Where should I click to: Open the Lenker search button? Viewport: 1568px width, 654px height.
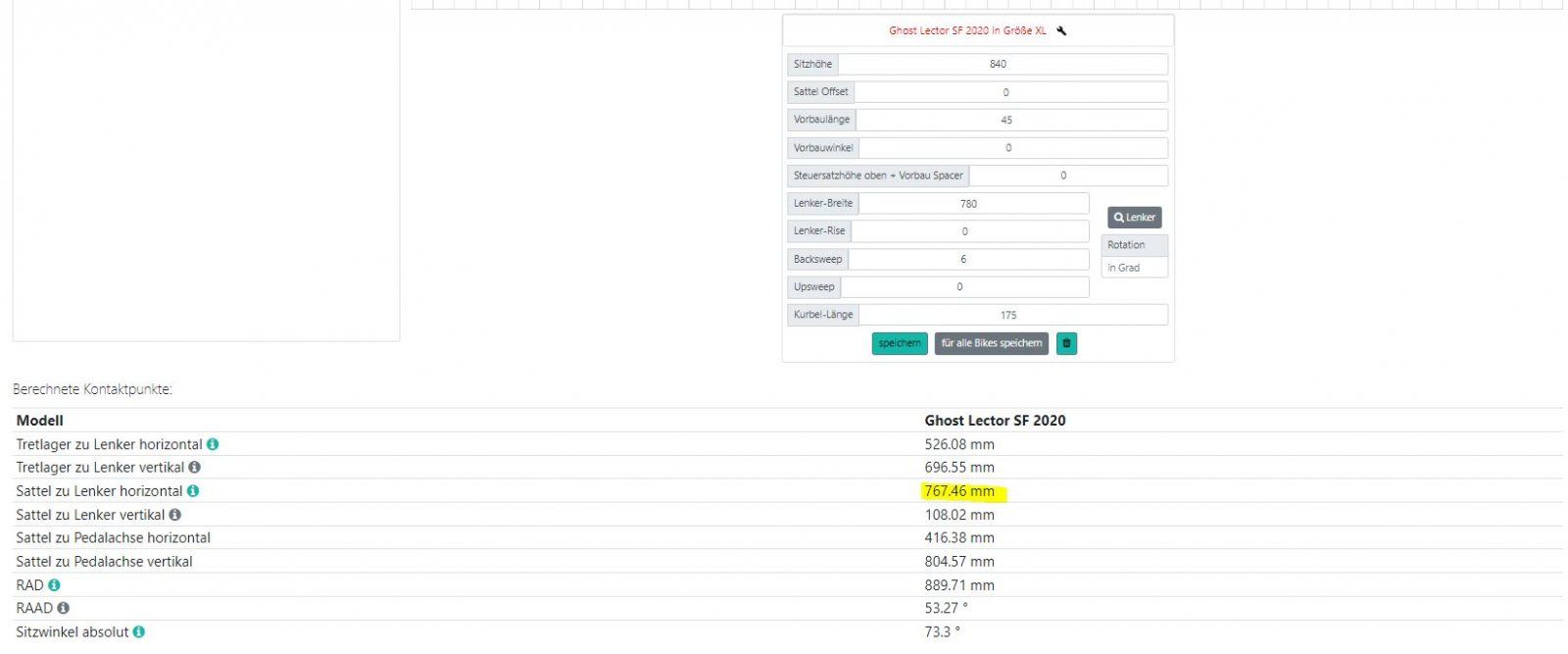point(1134,218)
